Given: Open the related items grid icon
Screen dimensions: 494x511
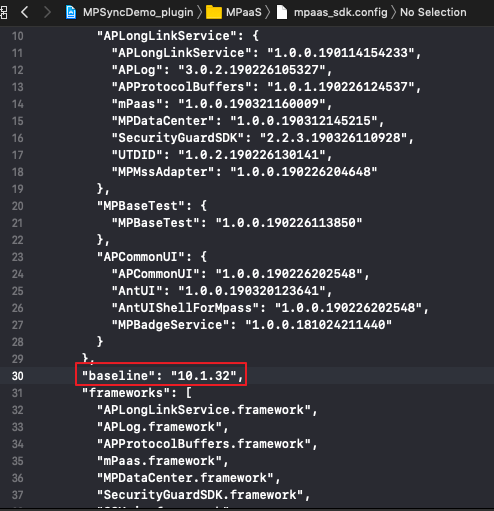Looking at the screenshot, I should coord(3,12).
